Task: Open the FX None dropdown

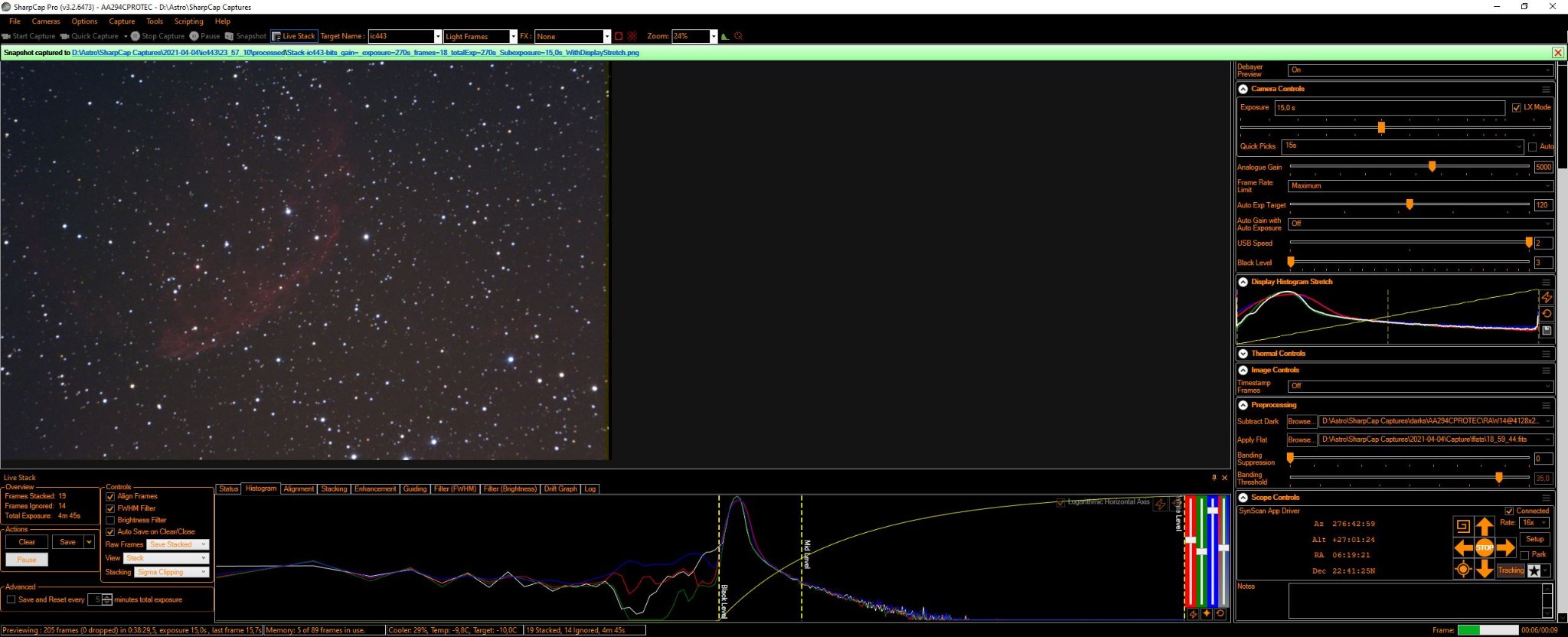Action: click(x=606, y=36)
